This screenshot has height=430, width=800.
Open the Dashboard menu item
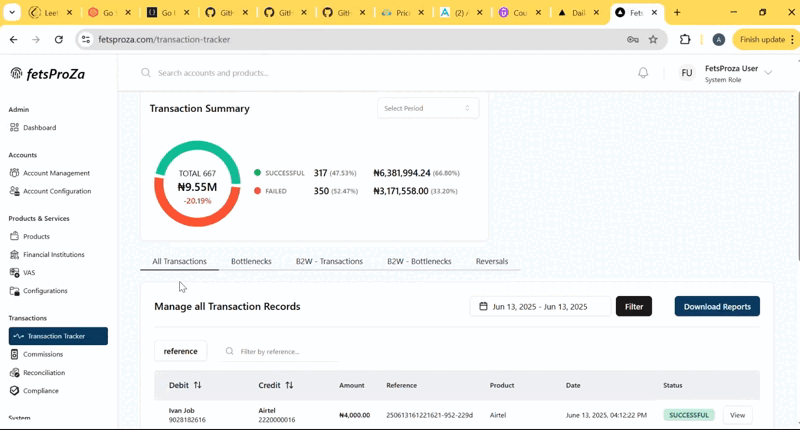(x=39, y=128)
